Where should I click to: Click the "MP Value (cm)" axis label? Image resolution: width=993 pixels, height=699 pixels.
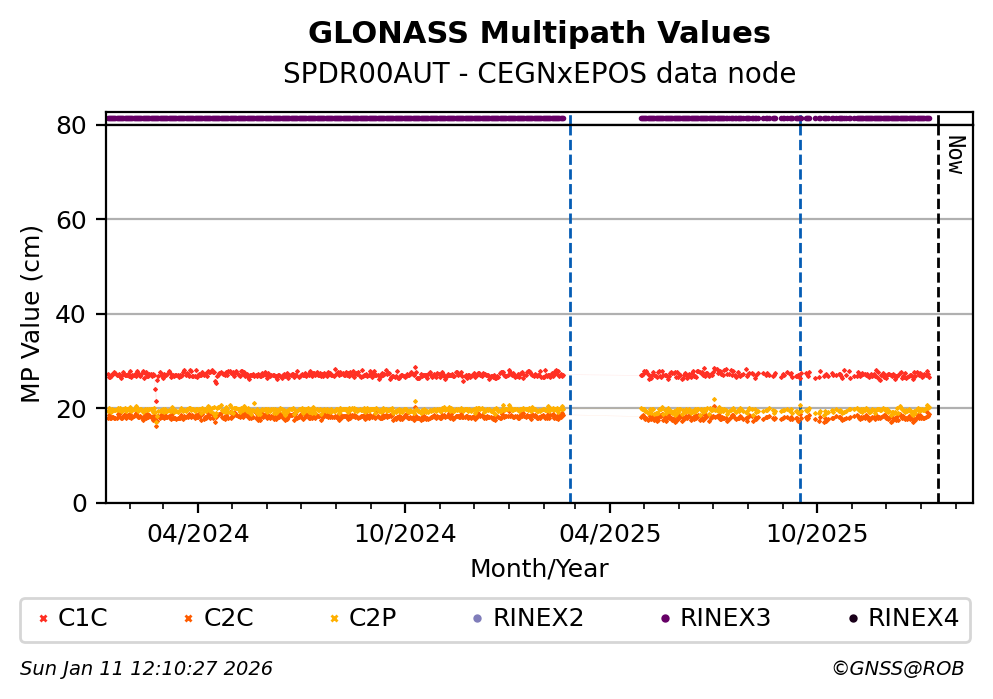click(x=32, y=314)
